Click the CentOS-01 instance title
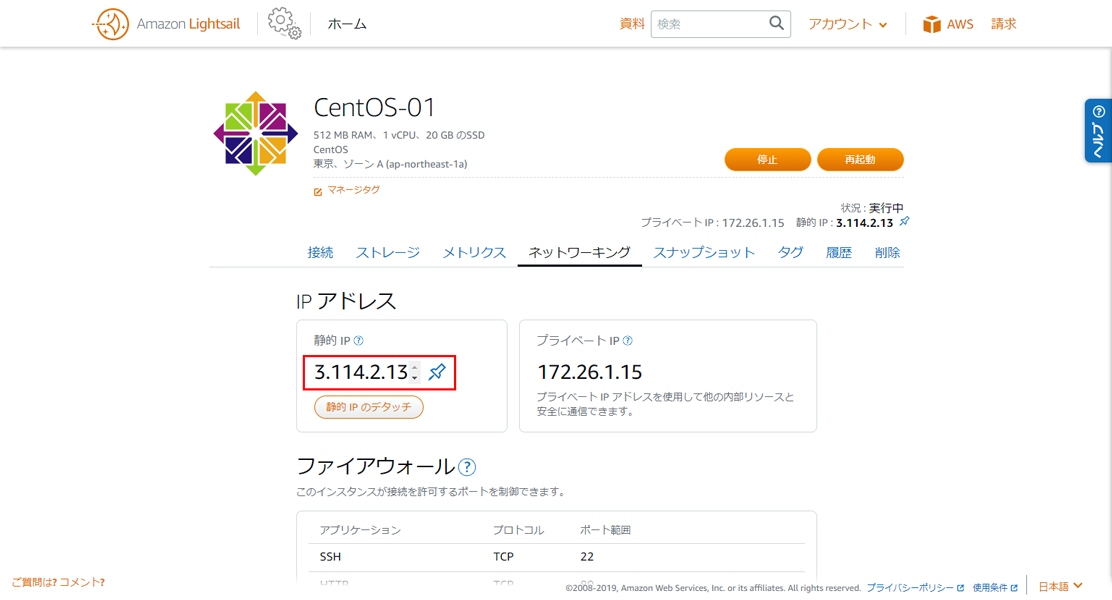This screenshot has width=1112, height=600. coord(374,107)
